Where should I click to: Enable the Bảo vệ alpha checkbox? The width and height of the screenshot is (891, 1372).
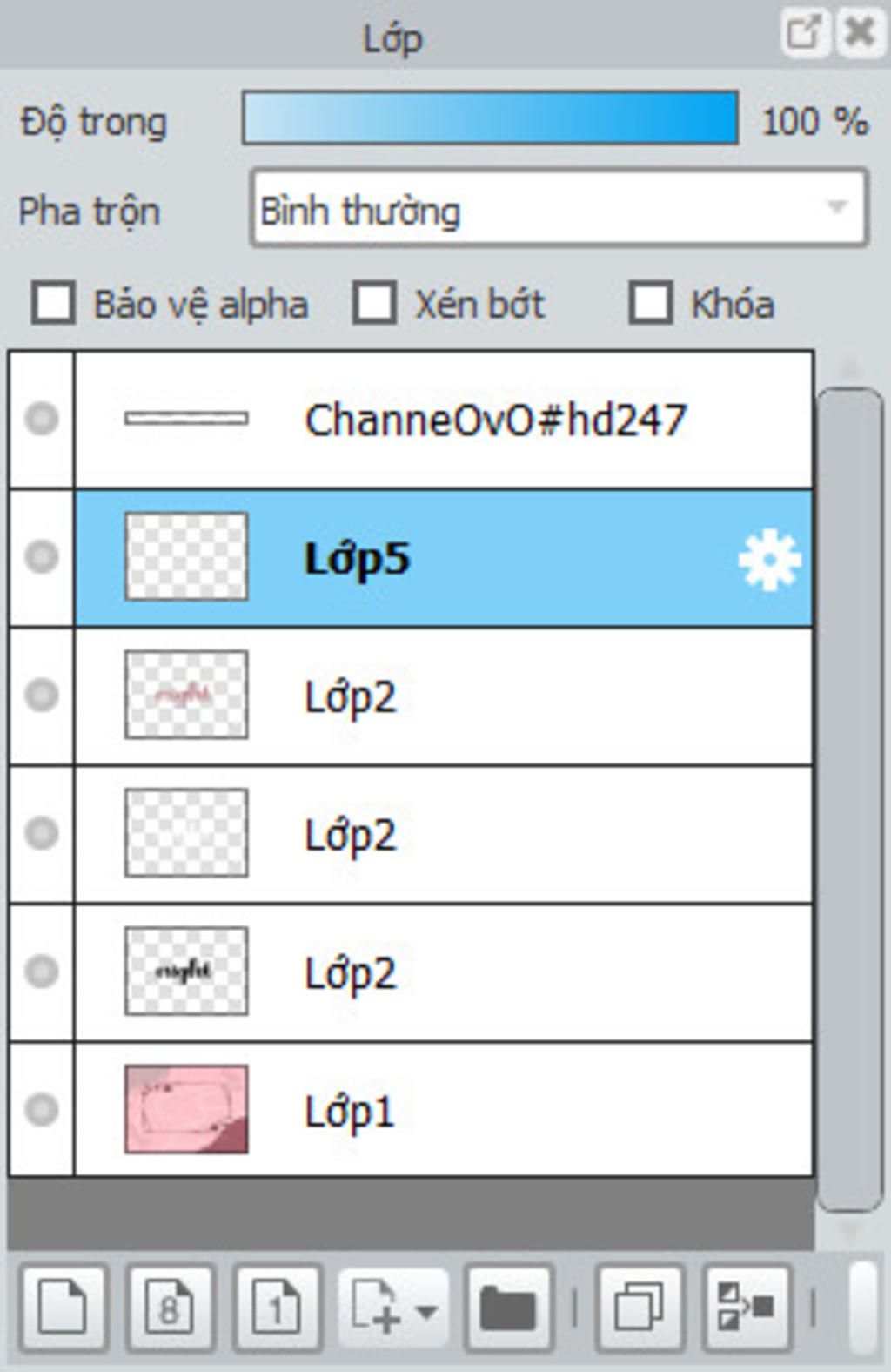pos(53,302)
